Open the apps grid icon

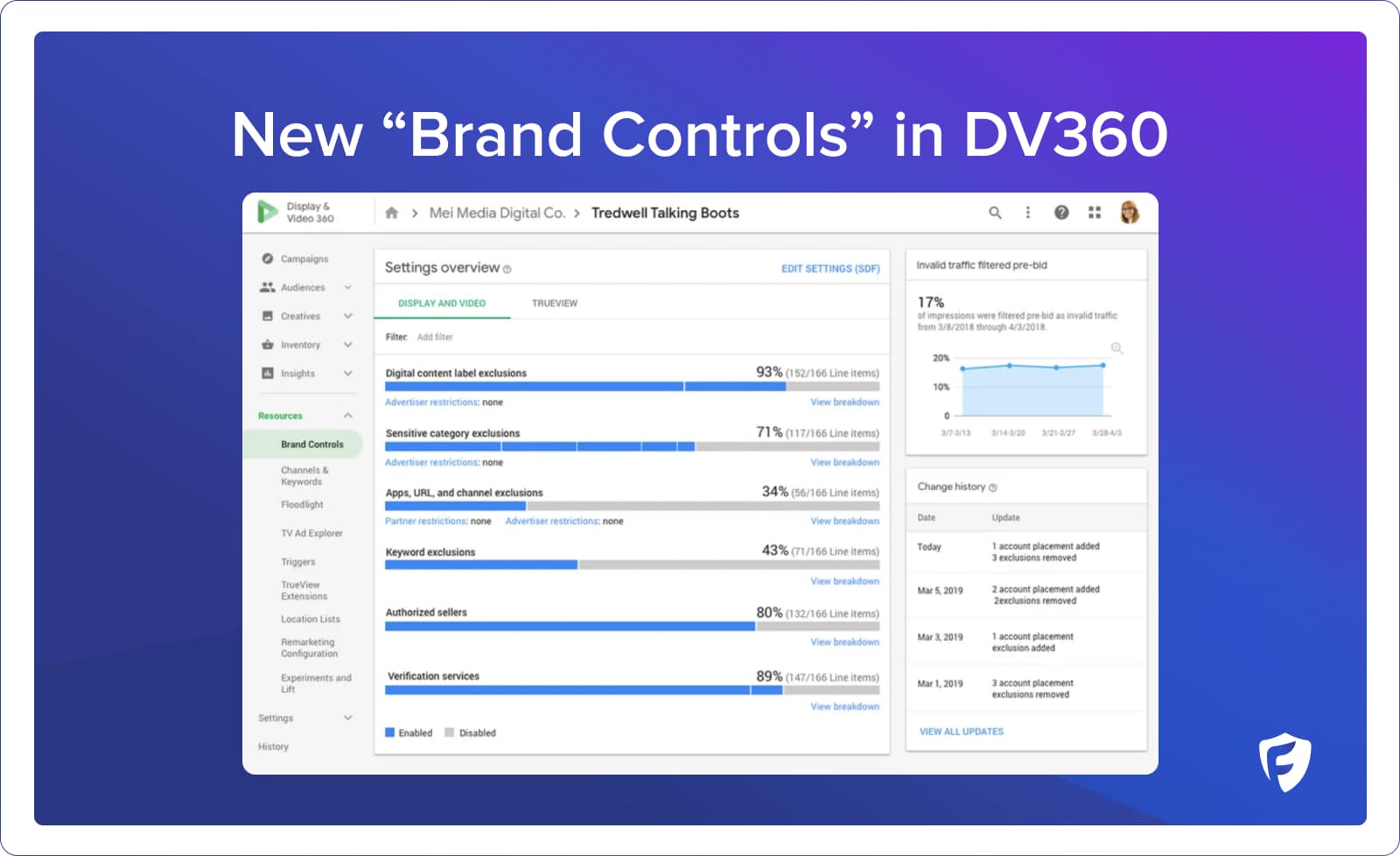[x=1094, y=213]
